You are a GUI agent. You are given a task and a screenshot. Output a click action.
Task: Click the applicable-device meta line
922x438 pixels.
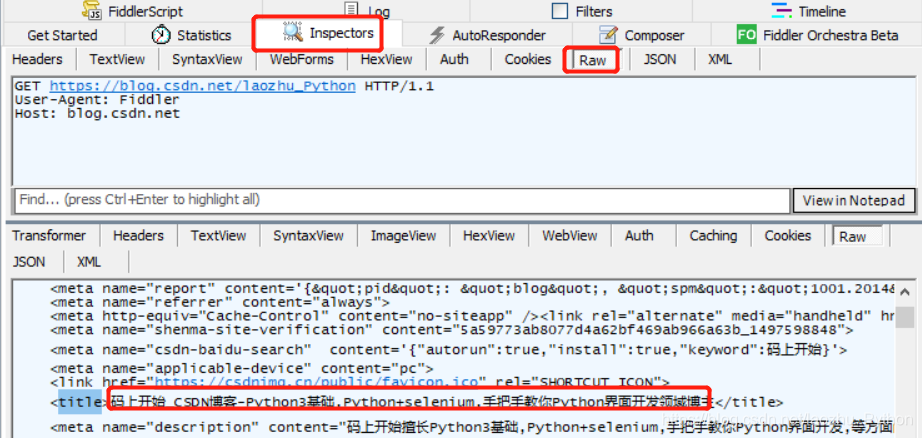pos(242,369)
